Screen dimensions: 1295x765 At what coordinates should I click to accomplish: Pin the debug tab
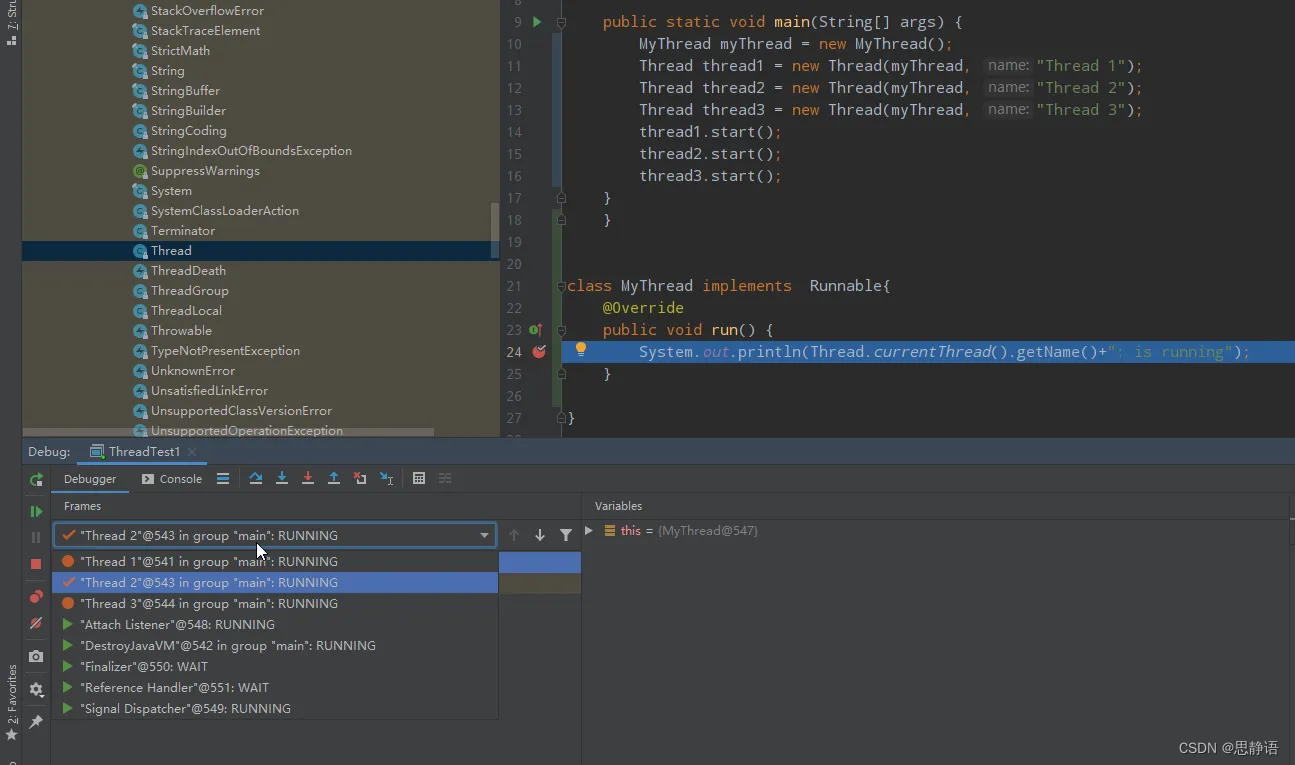36,721
